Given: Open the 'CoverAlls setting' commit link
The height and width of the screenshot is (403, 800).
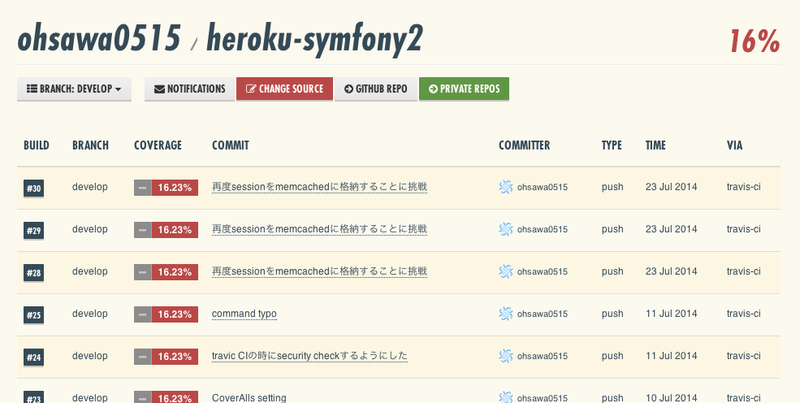Looking at the screenshot, I should (249, 397).
